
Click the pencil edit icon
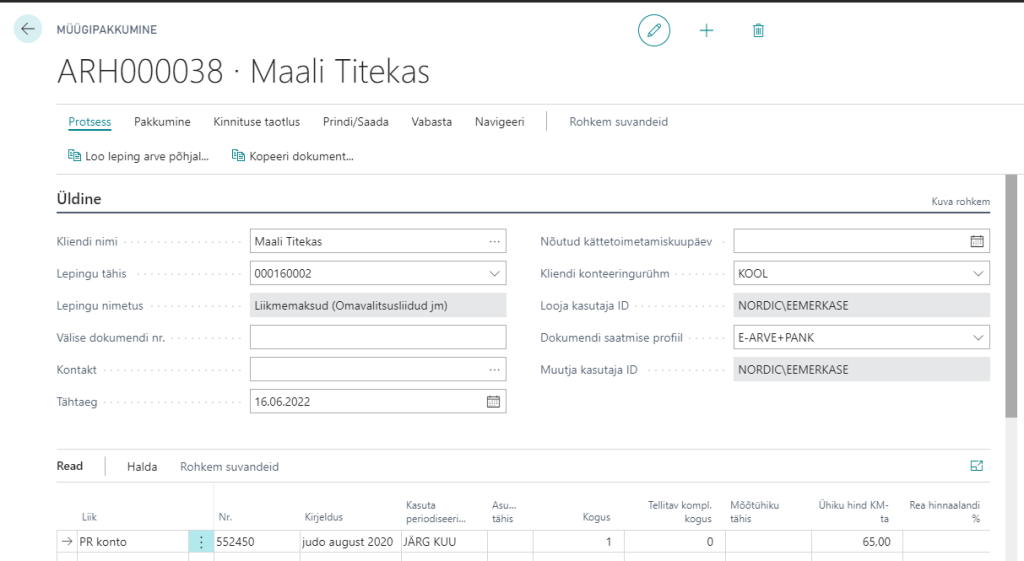point(654,30)
